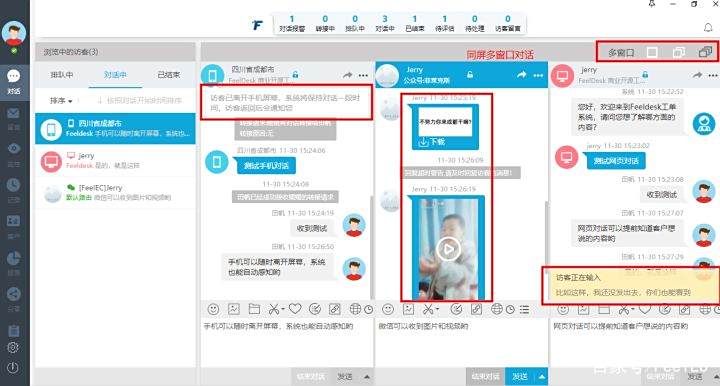This screenshot has width=720, height=386.
Task: Open the contact card section in sidebar
Action: (13, 221)
